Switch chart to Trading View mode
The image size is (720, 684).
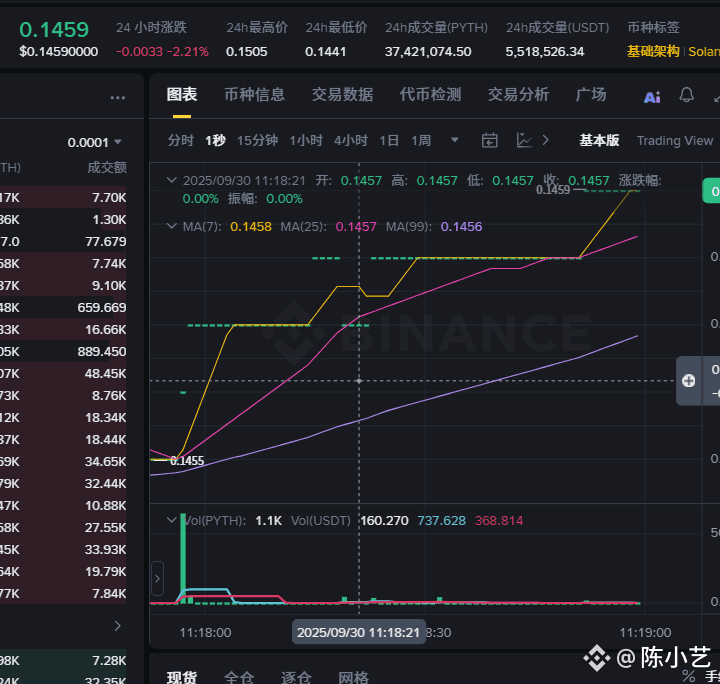coord(674,141)
